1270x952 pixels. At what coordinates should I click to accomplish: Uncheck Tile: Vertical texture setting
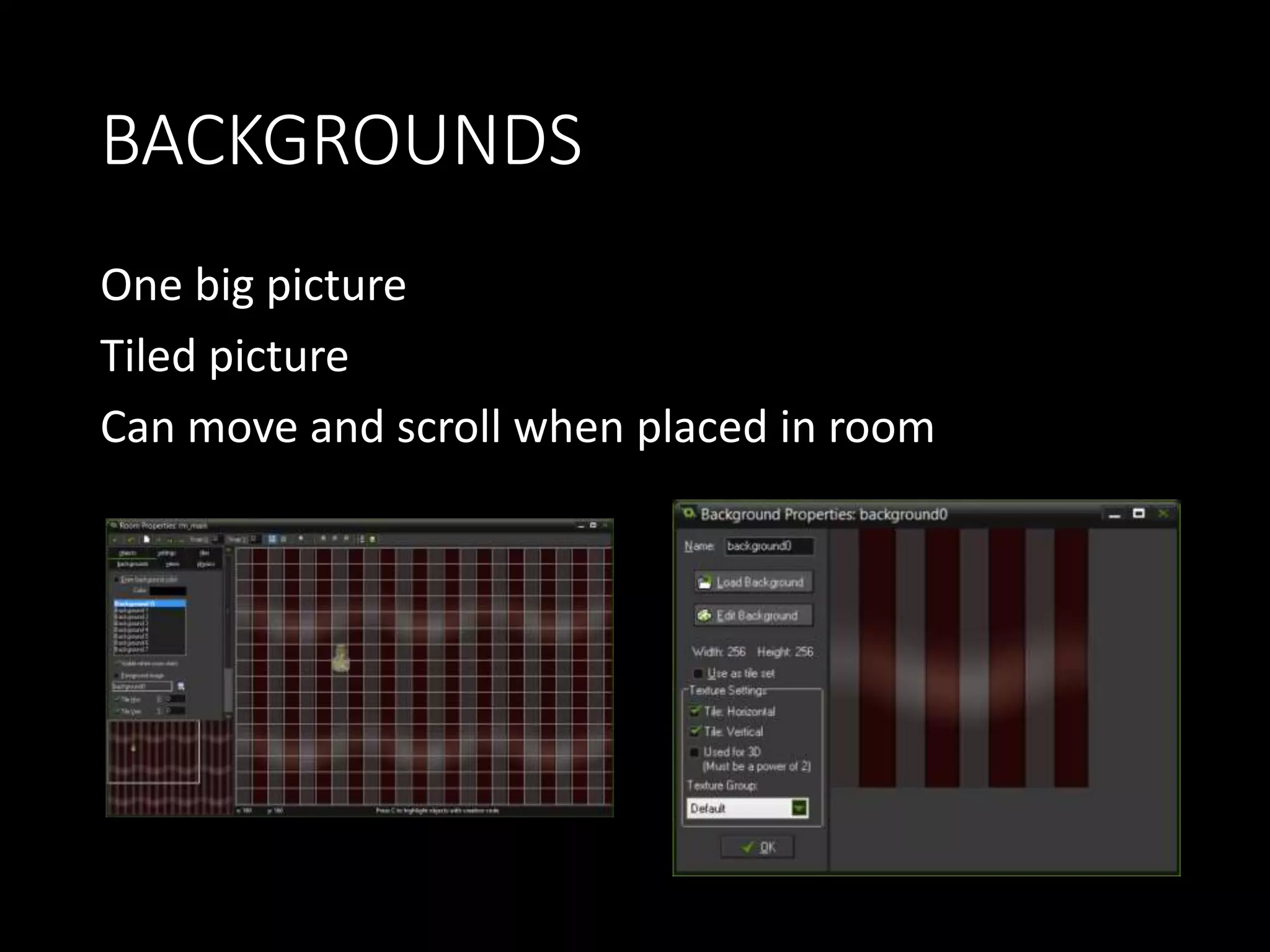pos(695,731)
